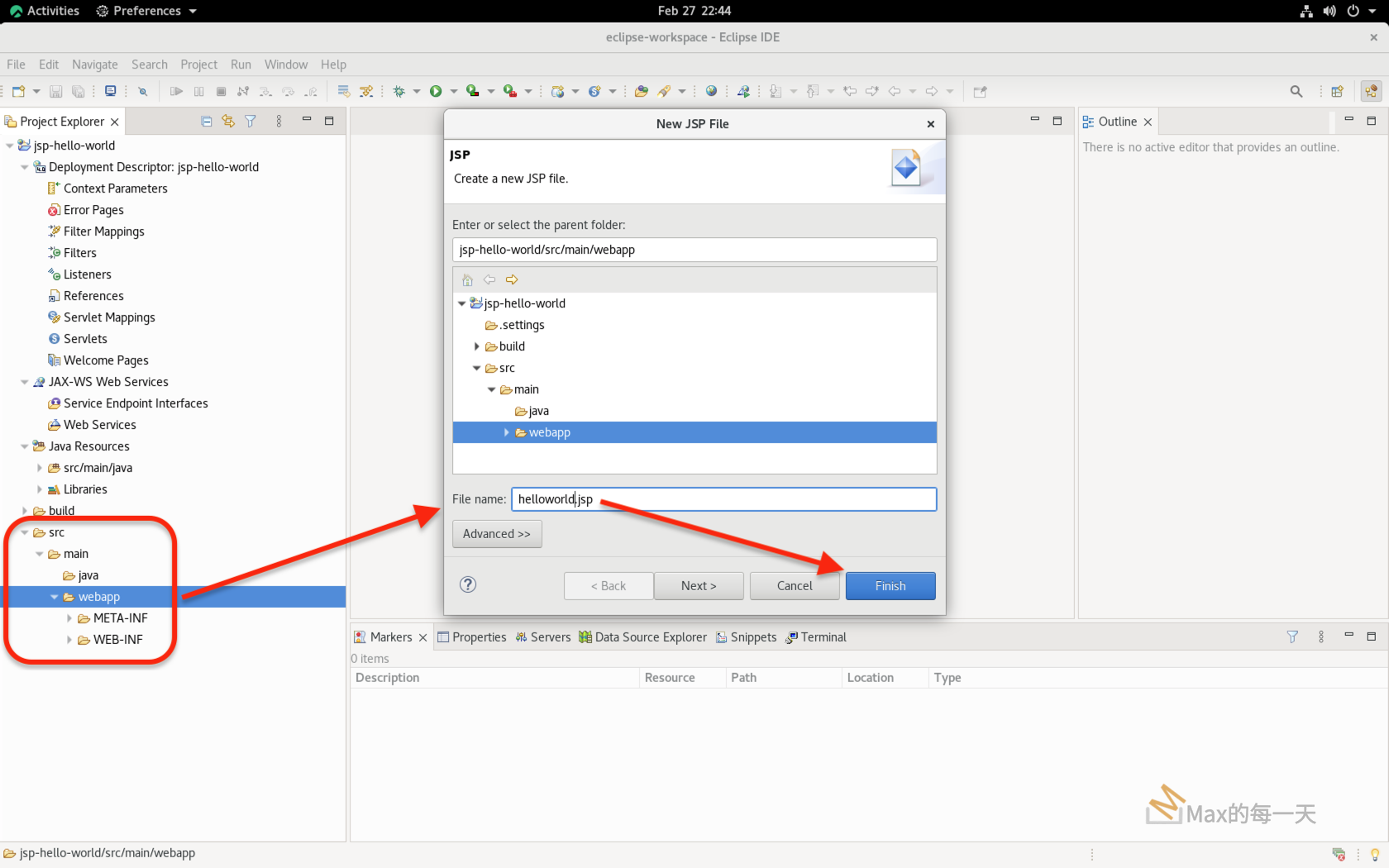Open the Run configurations dropdown arrow

(x=454, y=91)
